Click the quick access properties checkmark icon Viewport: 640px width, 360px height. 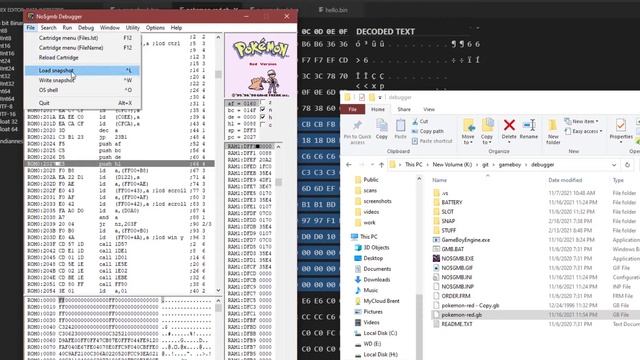(x=362, y=97)
